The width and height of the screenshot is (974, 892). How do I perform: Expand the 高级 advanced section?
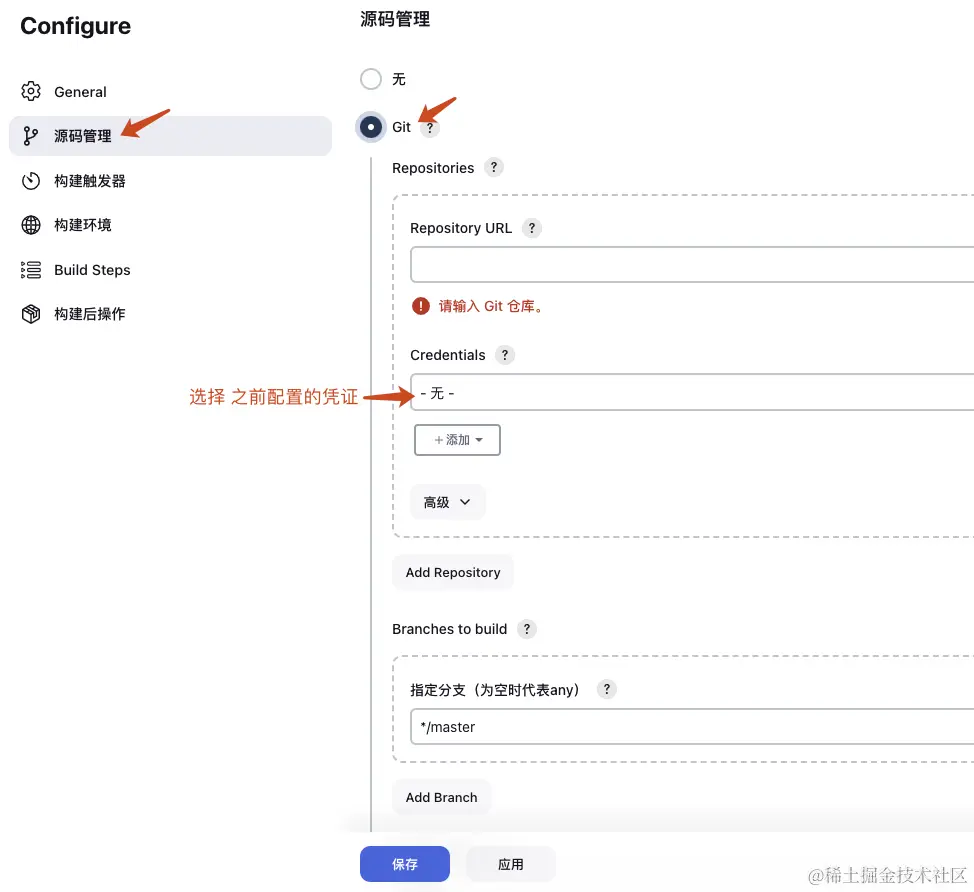tap(447, 502)
